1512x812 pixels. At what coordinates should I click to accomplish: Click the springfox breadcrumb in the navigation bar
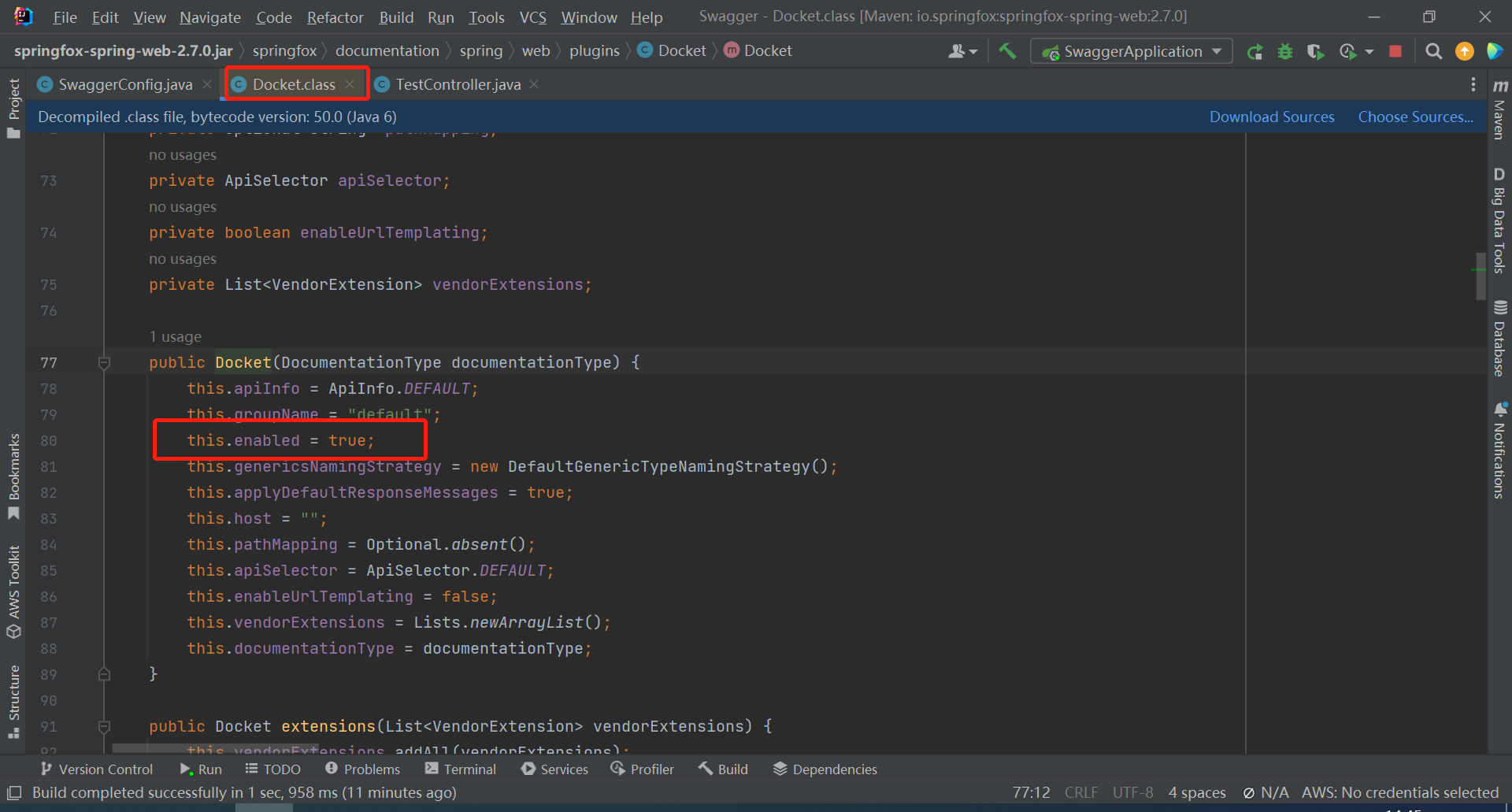coord(284,50)
